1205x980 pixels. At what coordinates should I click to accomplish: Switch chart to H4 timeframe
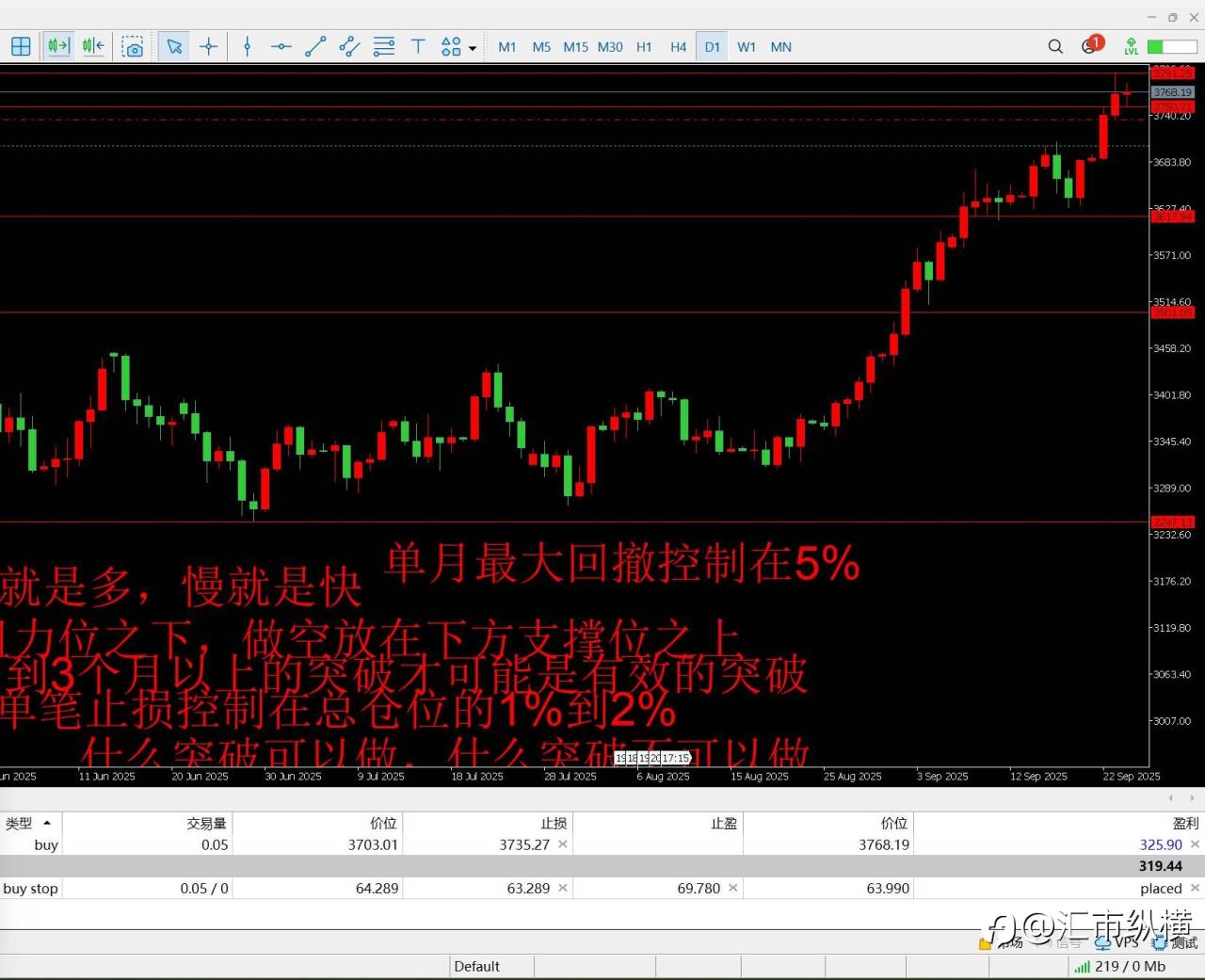(x=678, y=46)
